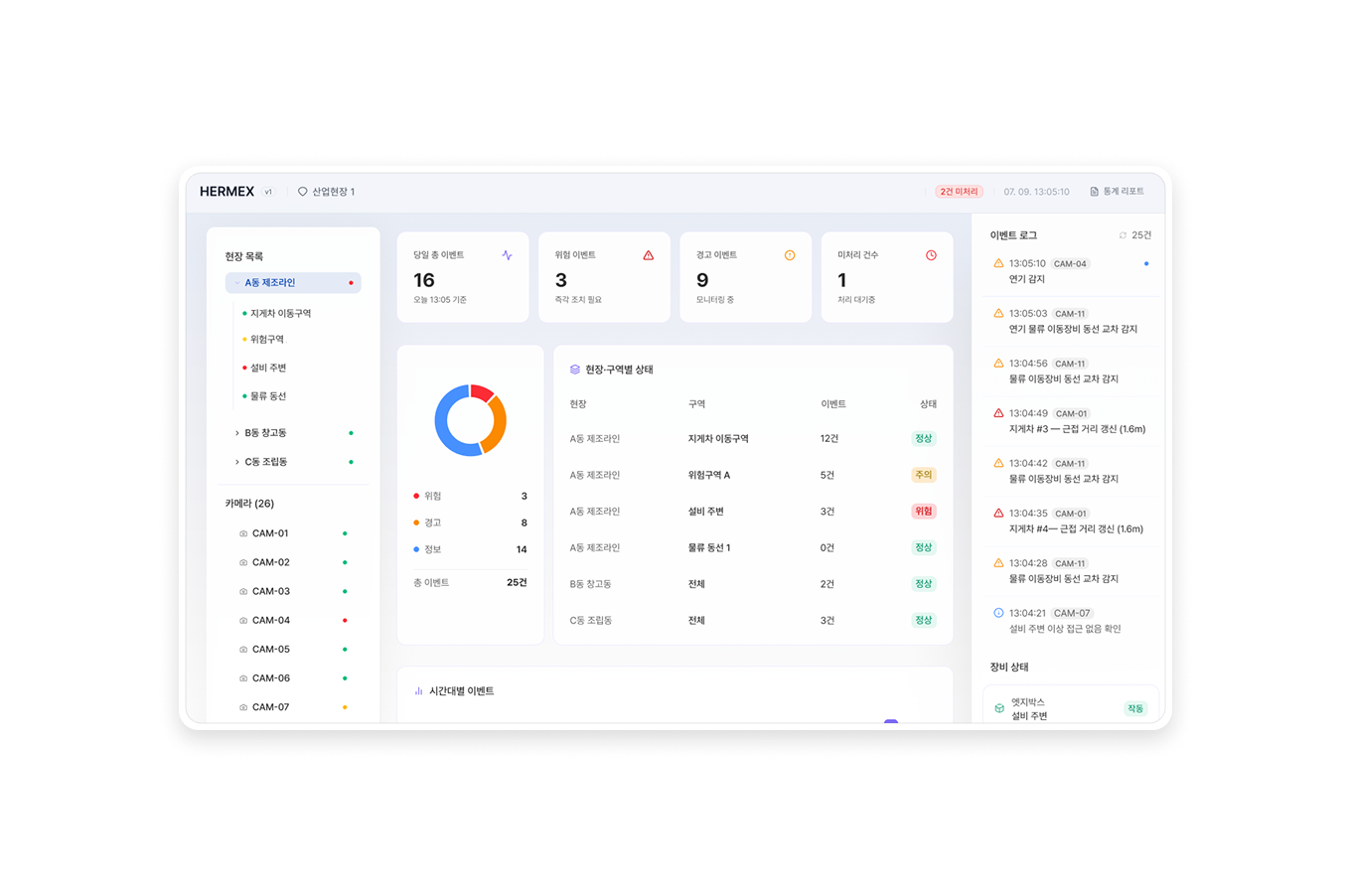The width and height of the screenshot is (1351, 896).
Task: Click the 주의 status badge for 위험구역 A
Action: coord(924,475)
